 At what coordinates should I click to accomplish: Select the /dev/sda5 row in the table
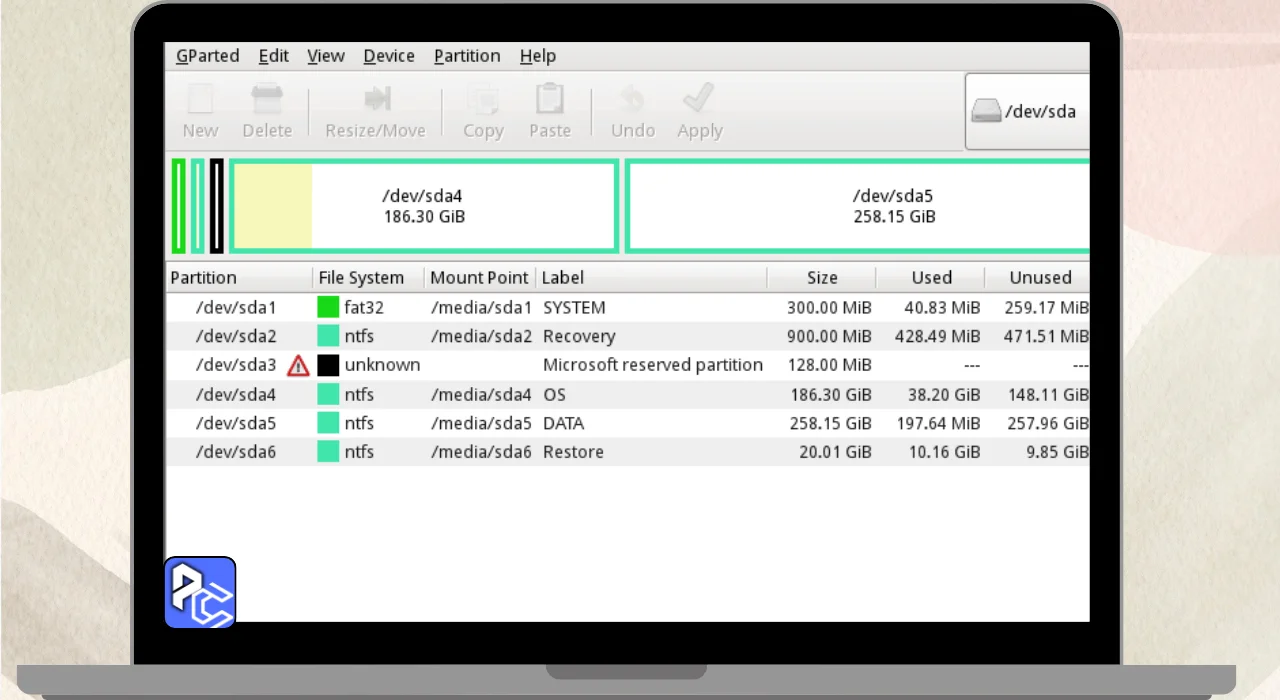(x=628, y=423)
